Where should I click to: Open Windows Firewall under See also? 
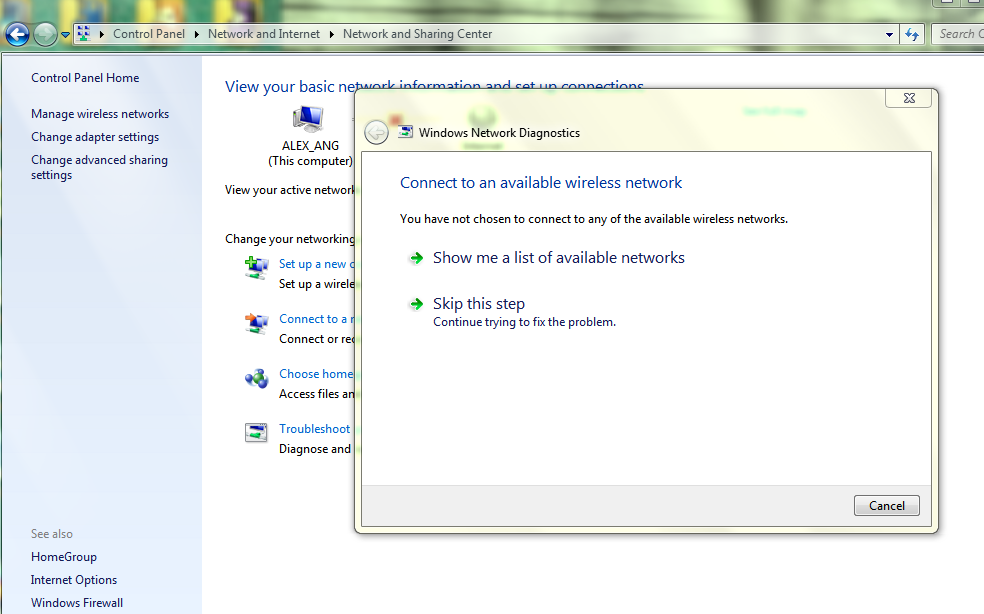[77, 603]
